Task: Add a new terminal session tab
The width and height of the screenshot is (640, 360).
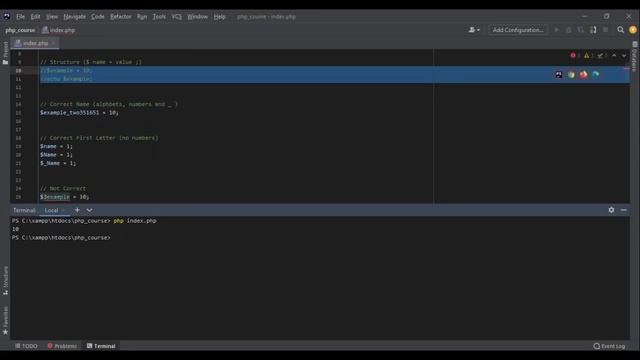Action: point(77,210)
